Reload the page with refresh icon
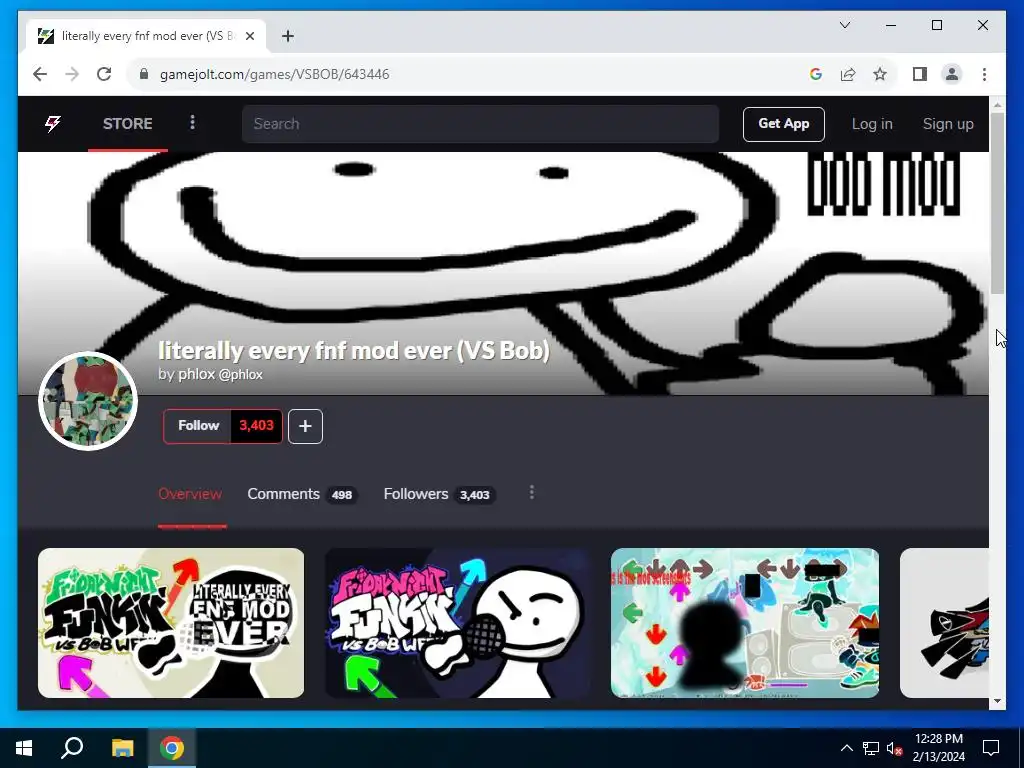The height and width of the screenshot is (768, 1024). pos(104,74)
